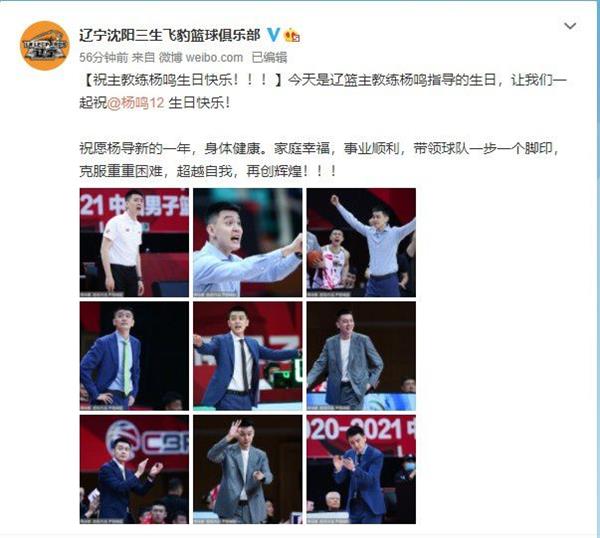Open the 辽宁沈阳三生飞豹篮球俱乐部 profile name

coord(170,35)
